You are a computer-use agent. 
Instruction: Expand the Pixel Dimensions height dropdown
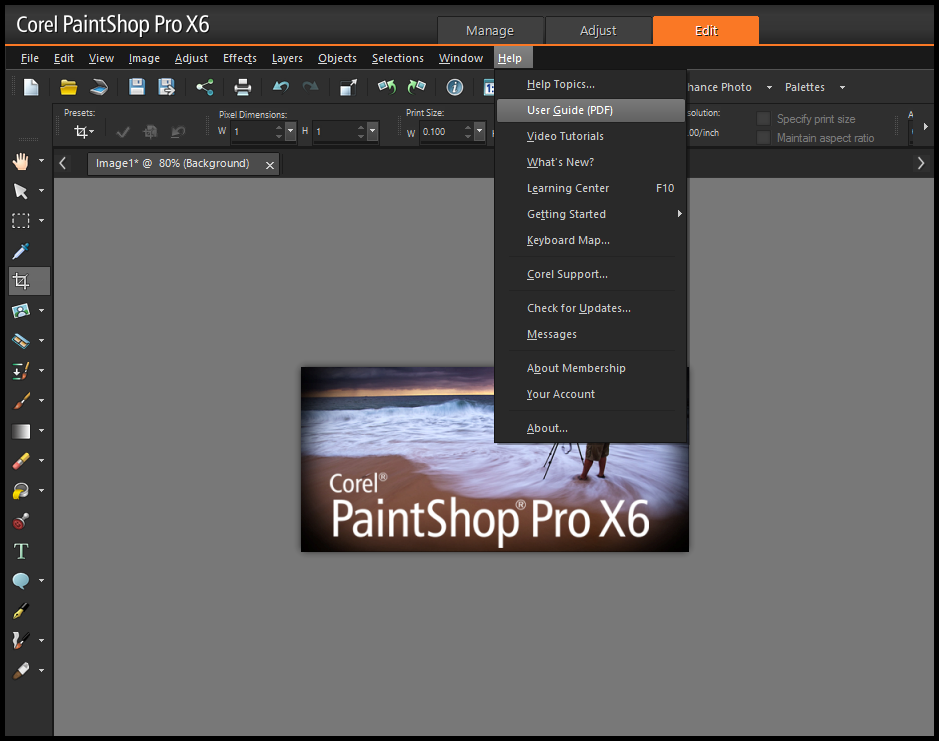372,131
